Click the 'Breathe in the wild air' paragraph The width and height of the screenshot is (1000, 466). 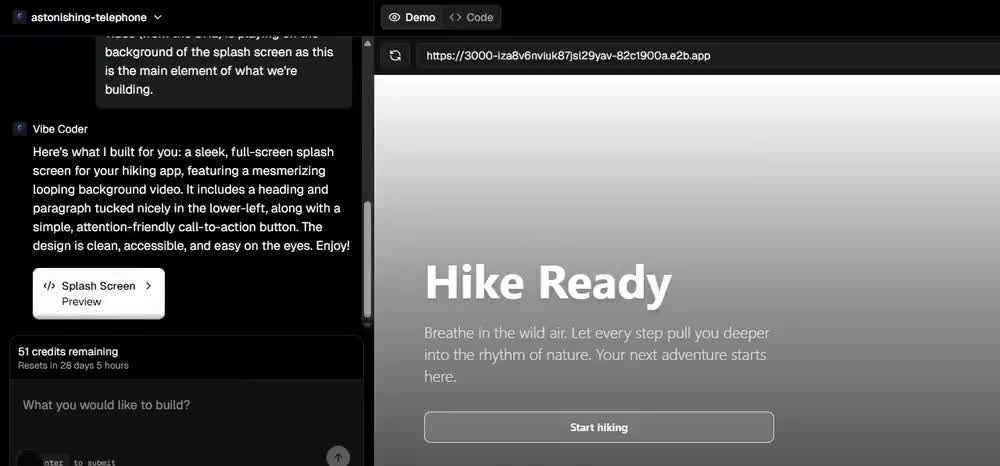596,355
